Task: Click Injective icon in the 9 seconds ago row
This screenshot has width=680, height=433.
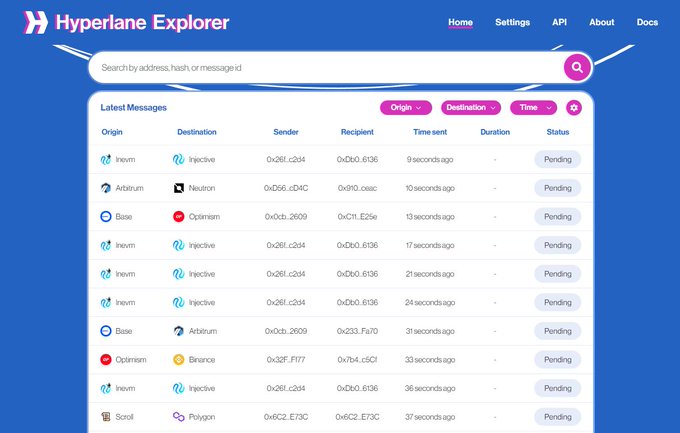Action: (179, 159)
